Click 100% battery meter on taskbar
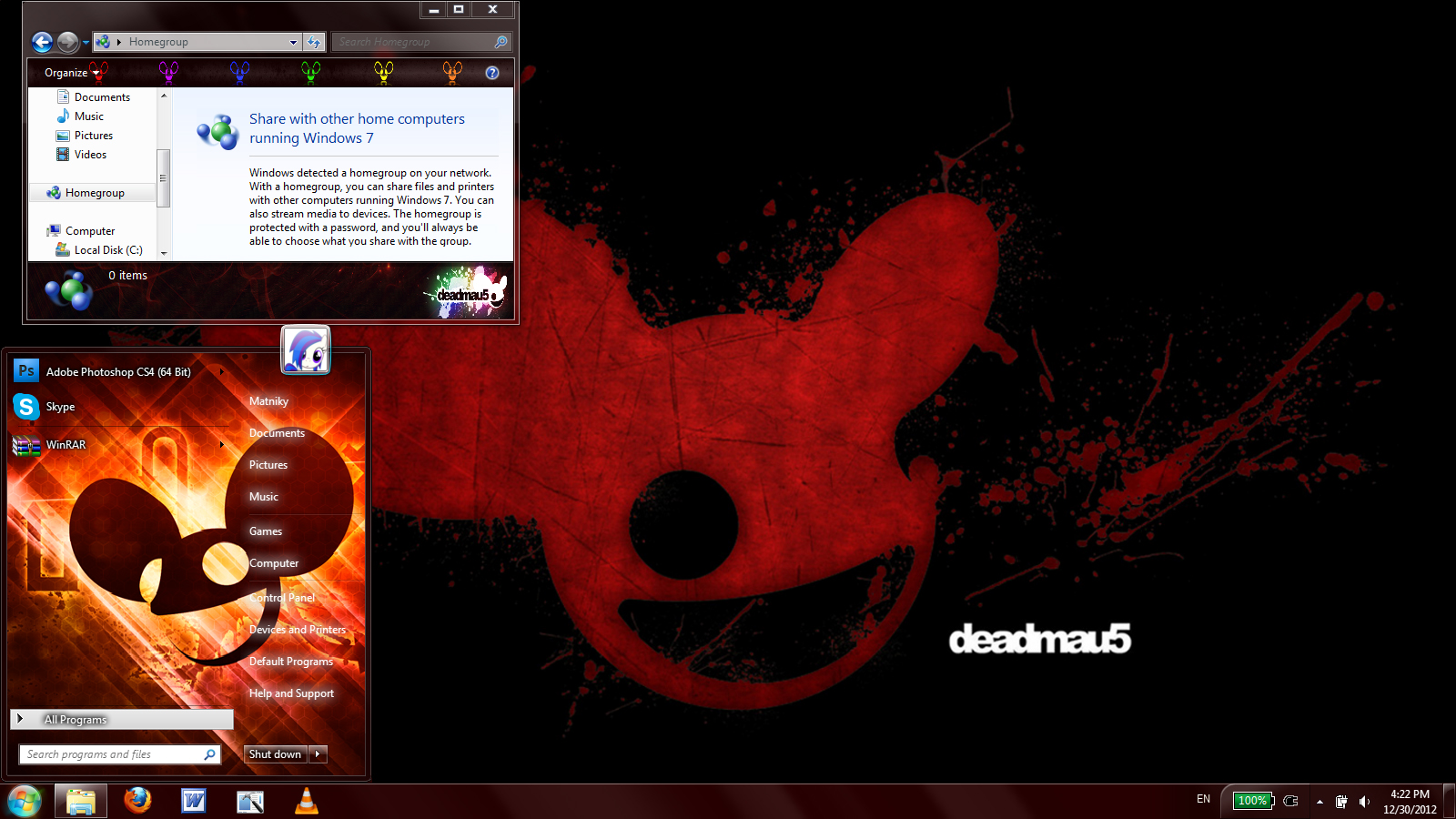Image resolution: width=1456 pixels, height=819 pixels. (1253, 801)
